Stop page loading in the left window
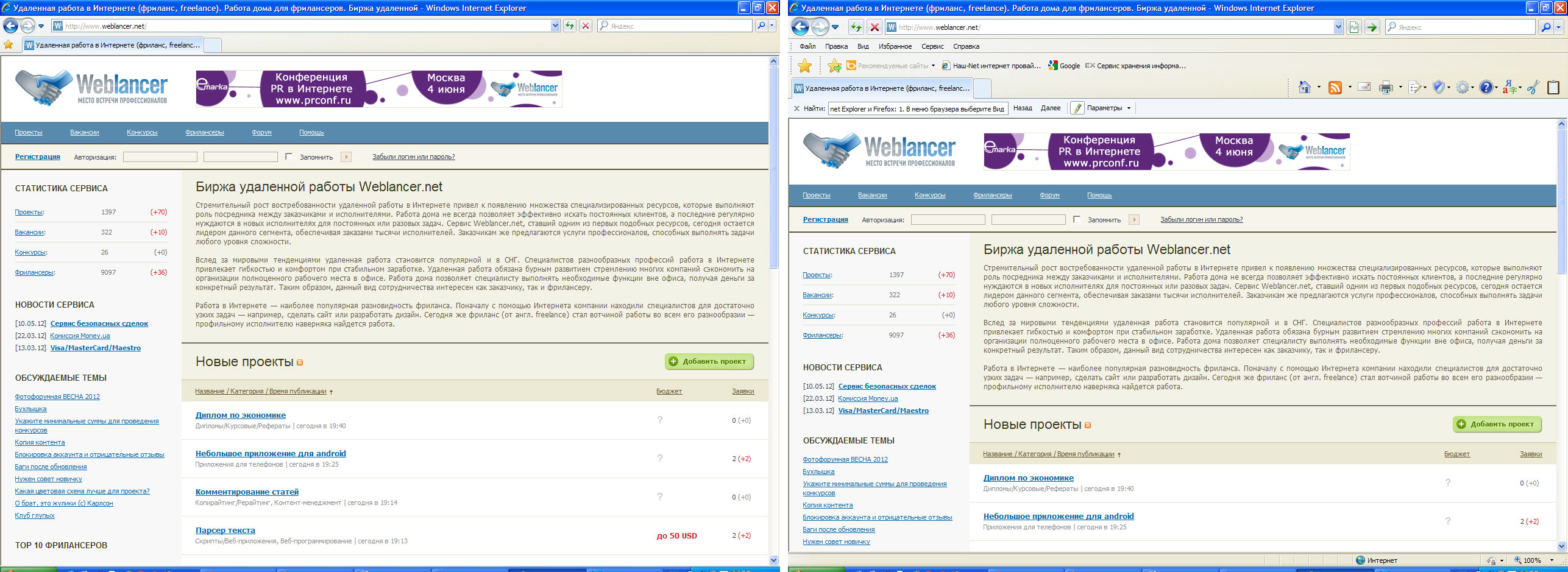 pos(586,26)
